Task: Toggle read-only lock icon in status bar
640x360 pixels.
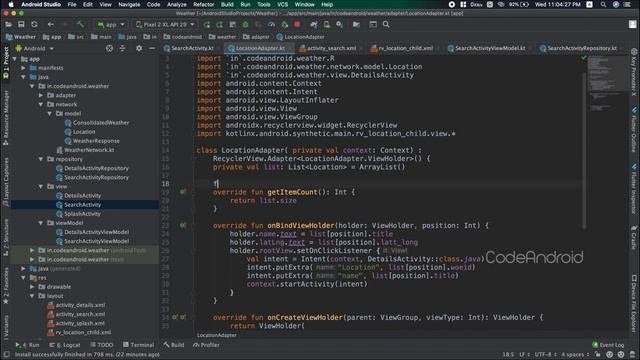Action: pyautogui.click(x=598, y=354)
